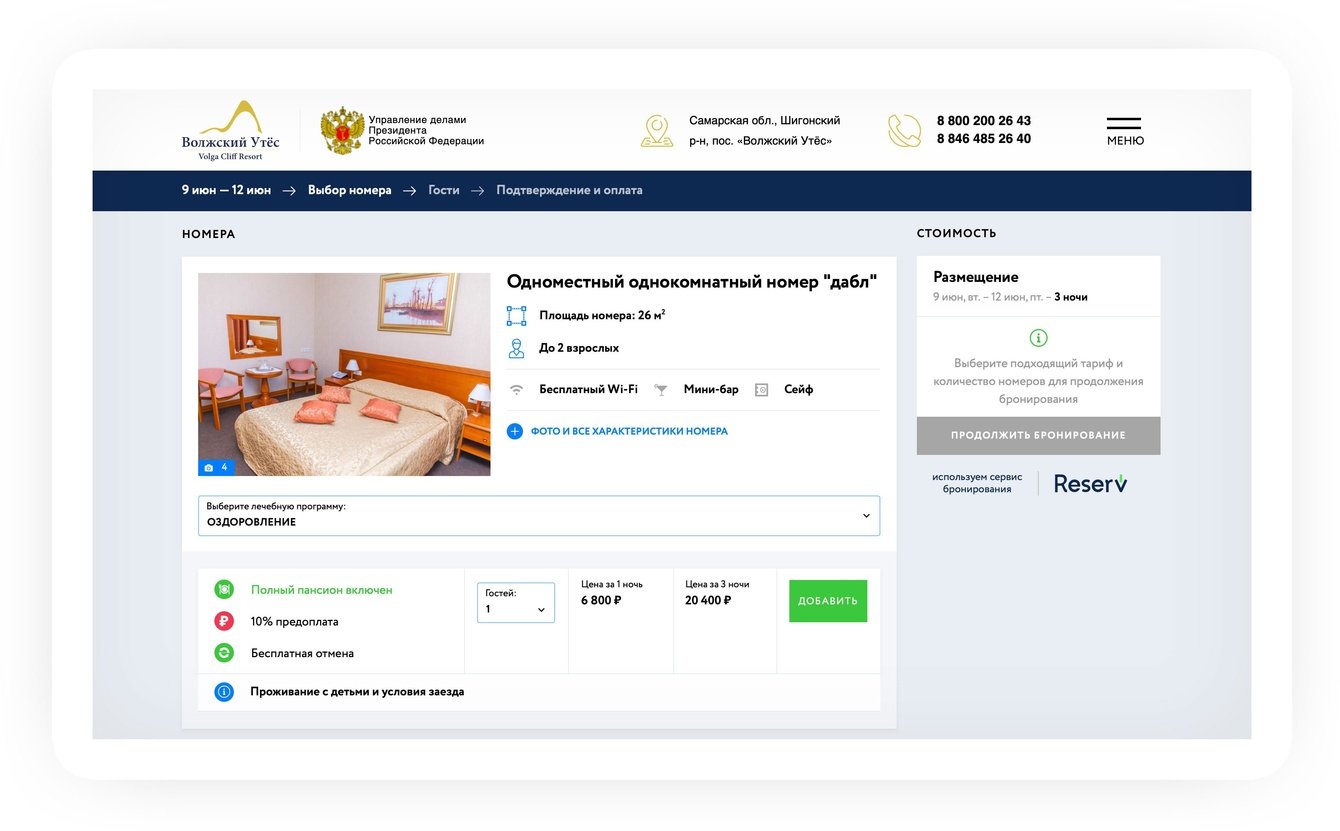
Task: Click Проживание с детьми и условия заезда
Action: [357, 692]
